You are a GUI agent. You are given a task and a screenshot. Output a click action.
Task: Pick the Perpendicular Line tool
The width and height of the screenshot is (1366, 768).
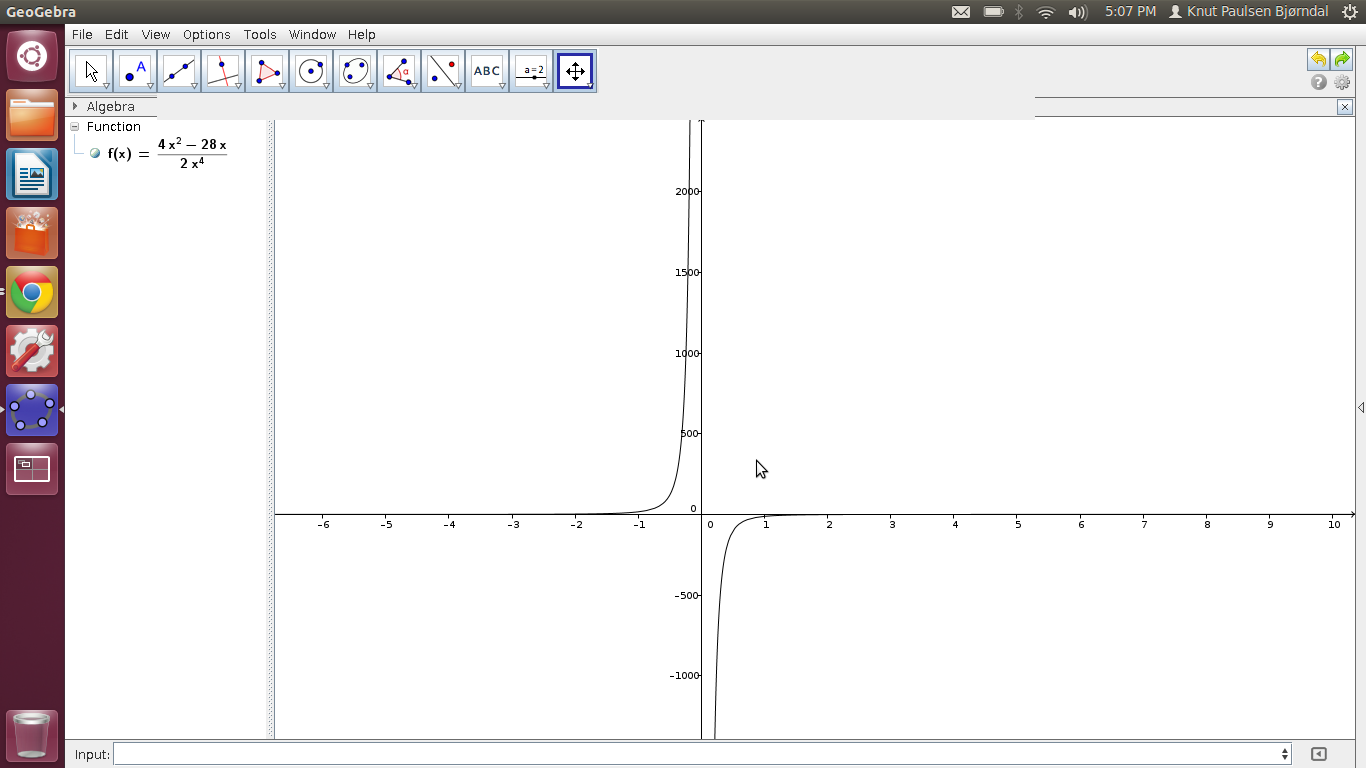click(223, 71)
